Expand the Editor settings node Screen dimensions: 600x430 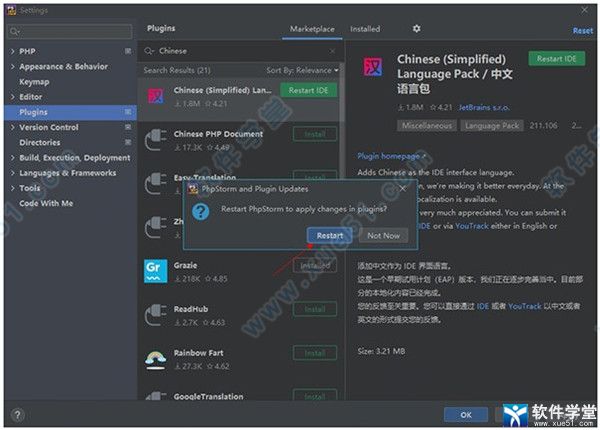(13, 97)
